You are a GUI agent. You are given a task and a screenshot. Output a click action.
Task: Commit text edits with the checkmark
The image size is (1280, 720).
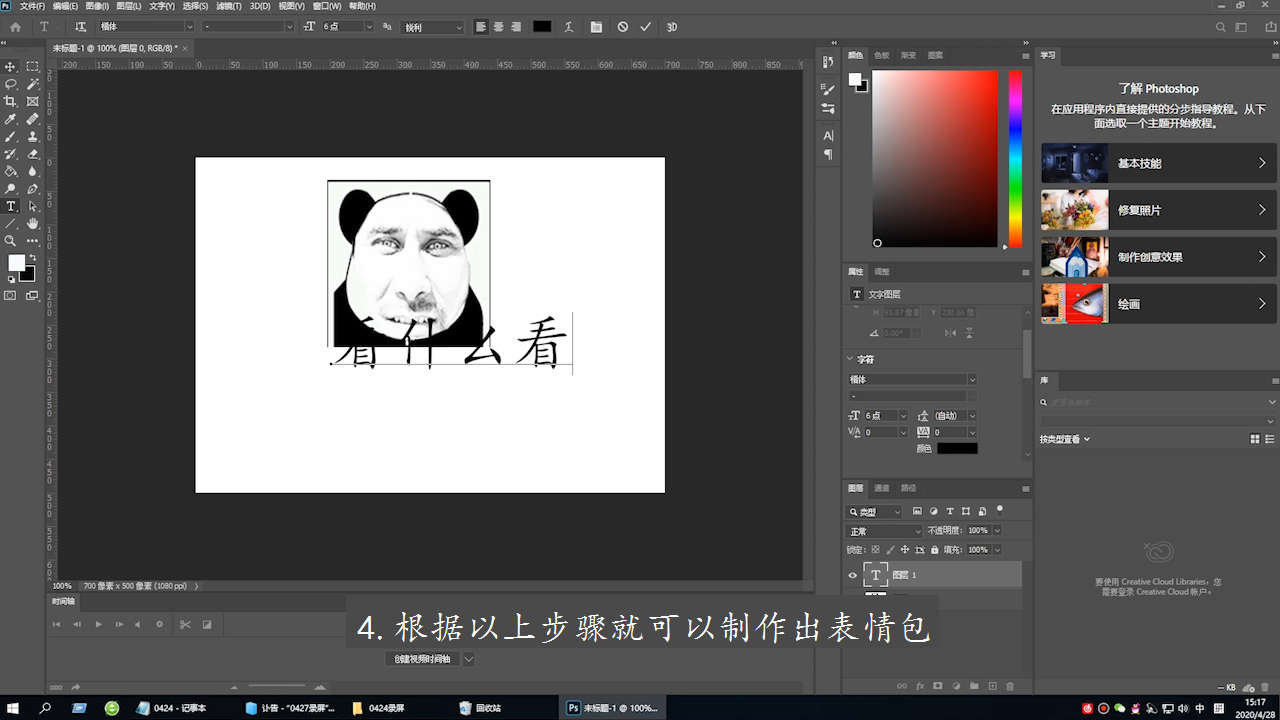click(x=646, y=27)
